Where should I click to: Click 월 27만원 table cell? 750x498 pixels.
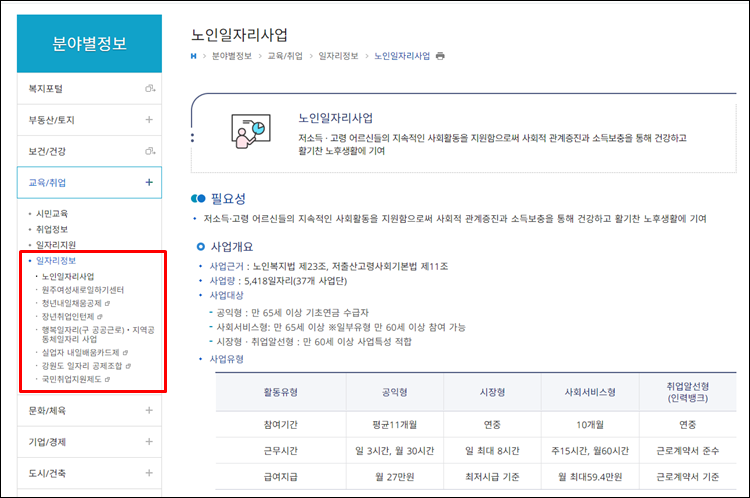395,477
